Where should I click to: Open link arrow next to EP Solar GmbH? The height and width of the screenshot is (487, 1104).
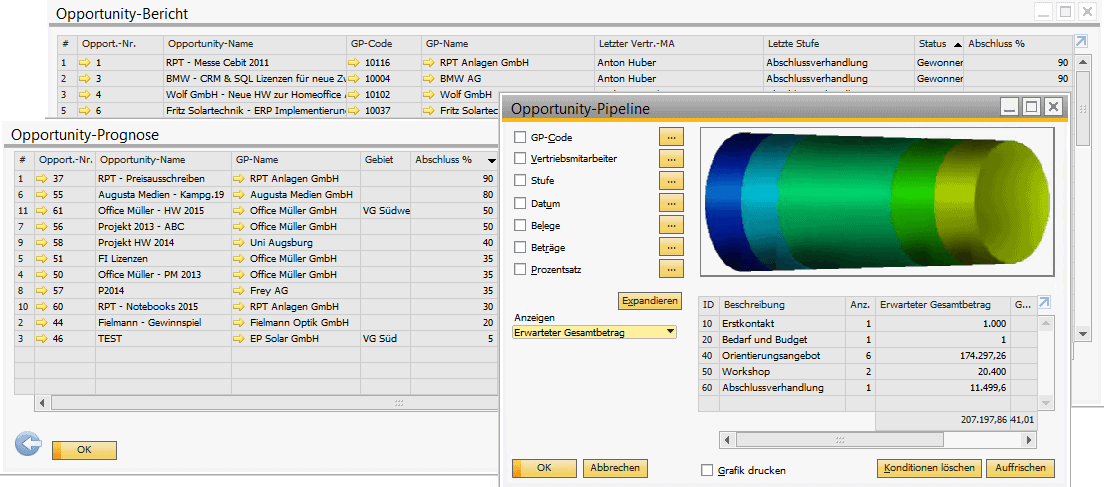pyautogui.click(x=240, y=339)
